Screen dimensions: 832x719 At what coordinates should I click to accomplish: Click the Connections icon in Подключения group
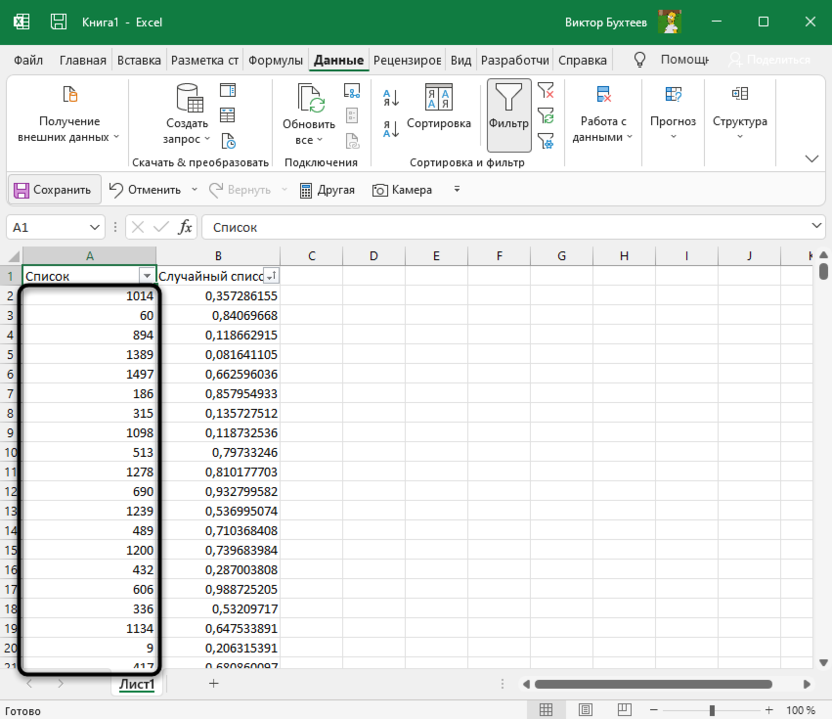pyautogui.click(x=352, y=91)
